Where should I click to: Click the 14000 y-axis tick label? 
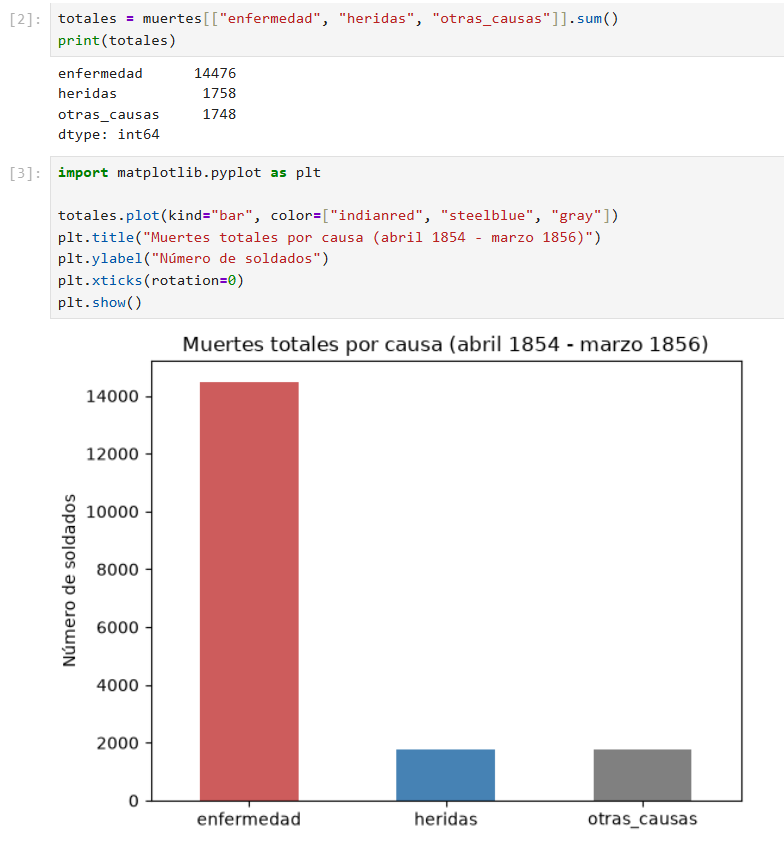pyautogui.click(x=112, y=397)
